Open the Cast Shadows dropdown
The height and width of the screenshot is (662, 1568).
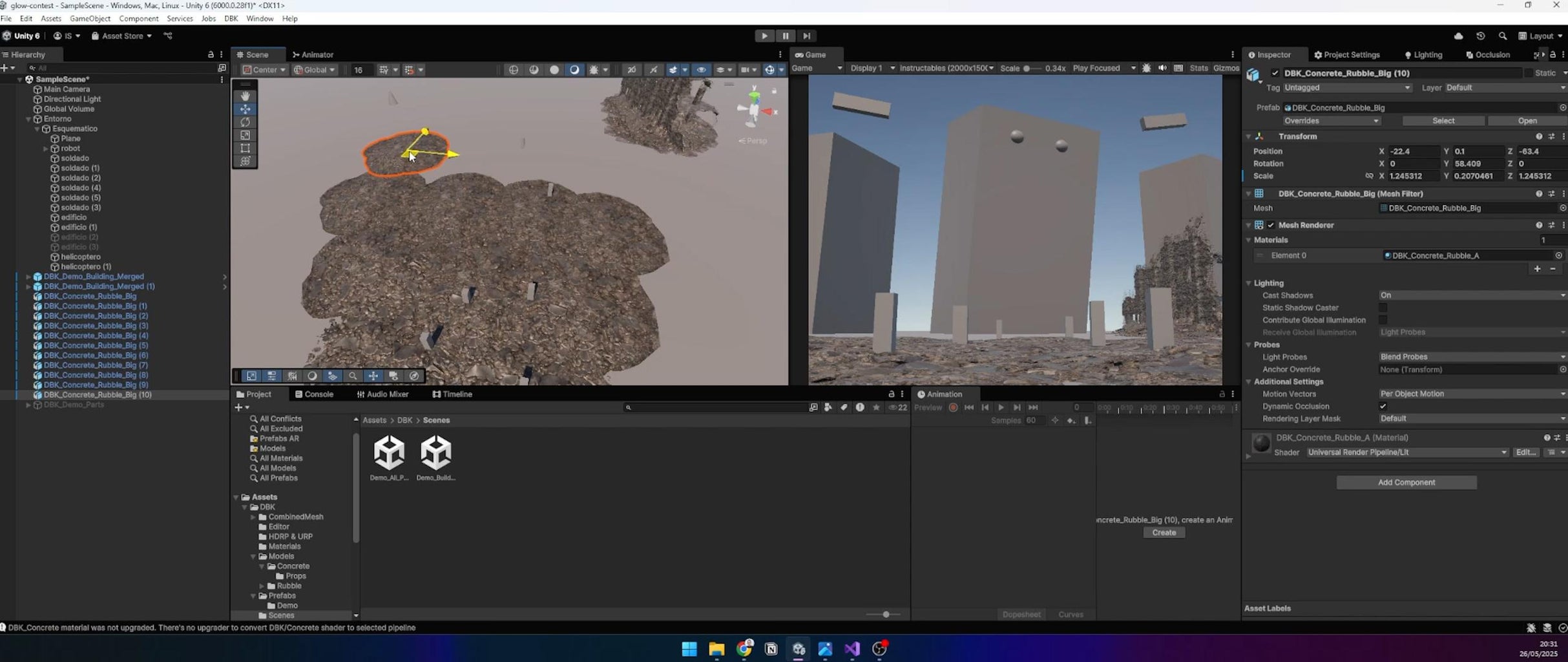point(1472,295)
